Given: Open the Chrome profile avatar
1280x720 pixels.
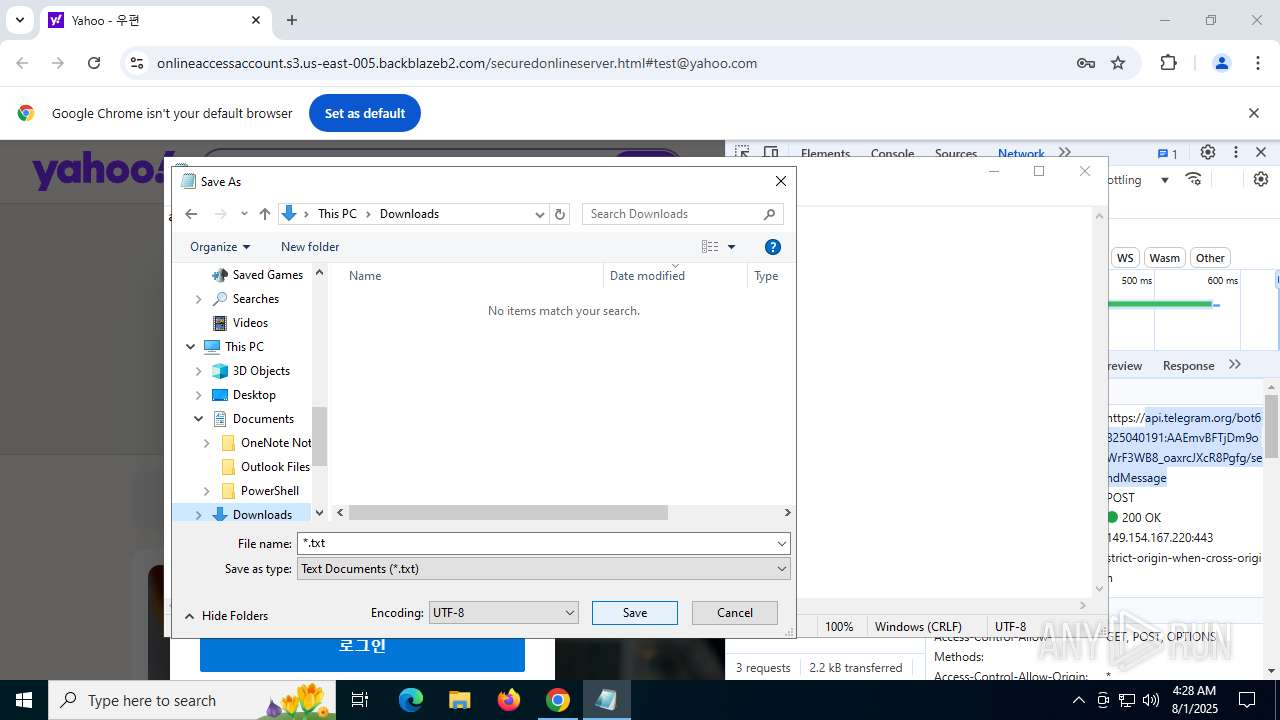Looking at the screenshot, I should coord(1221,63).
